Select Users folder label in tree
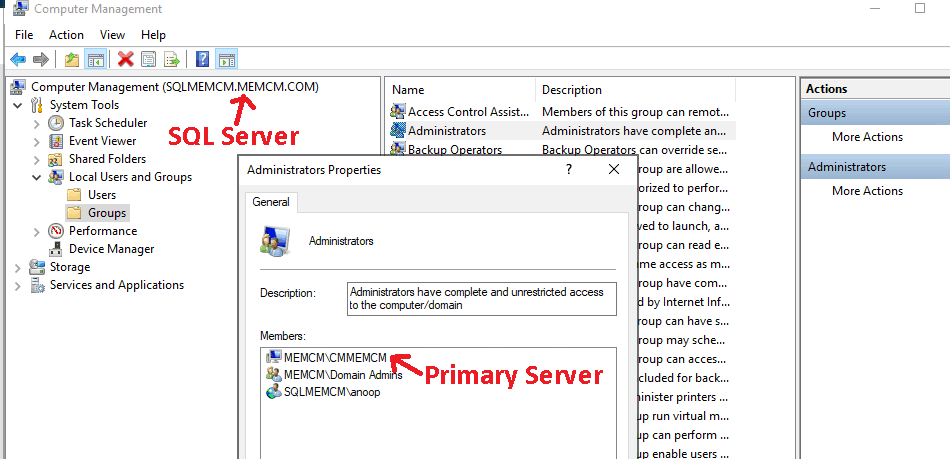950x459 pixels. pyautogui.click(x=102, y=195)
